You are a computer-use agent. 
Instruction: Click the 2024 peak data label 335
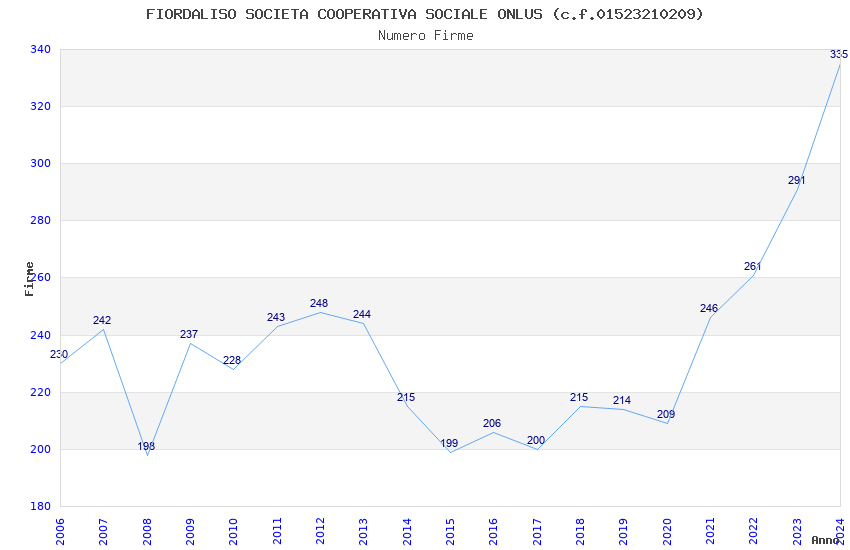[x=838, y=54]
